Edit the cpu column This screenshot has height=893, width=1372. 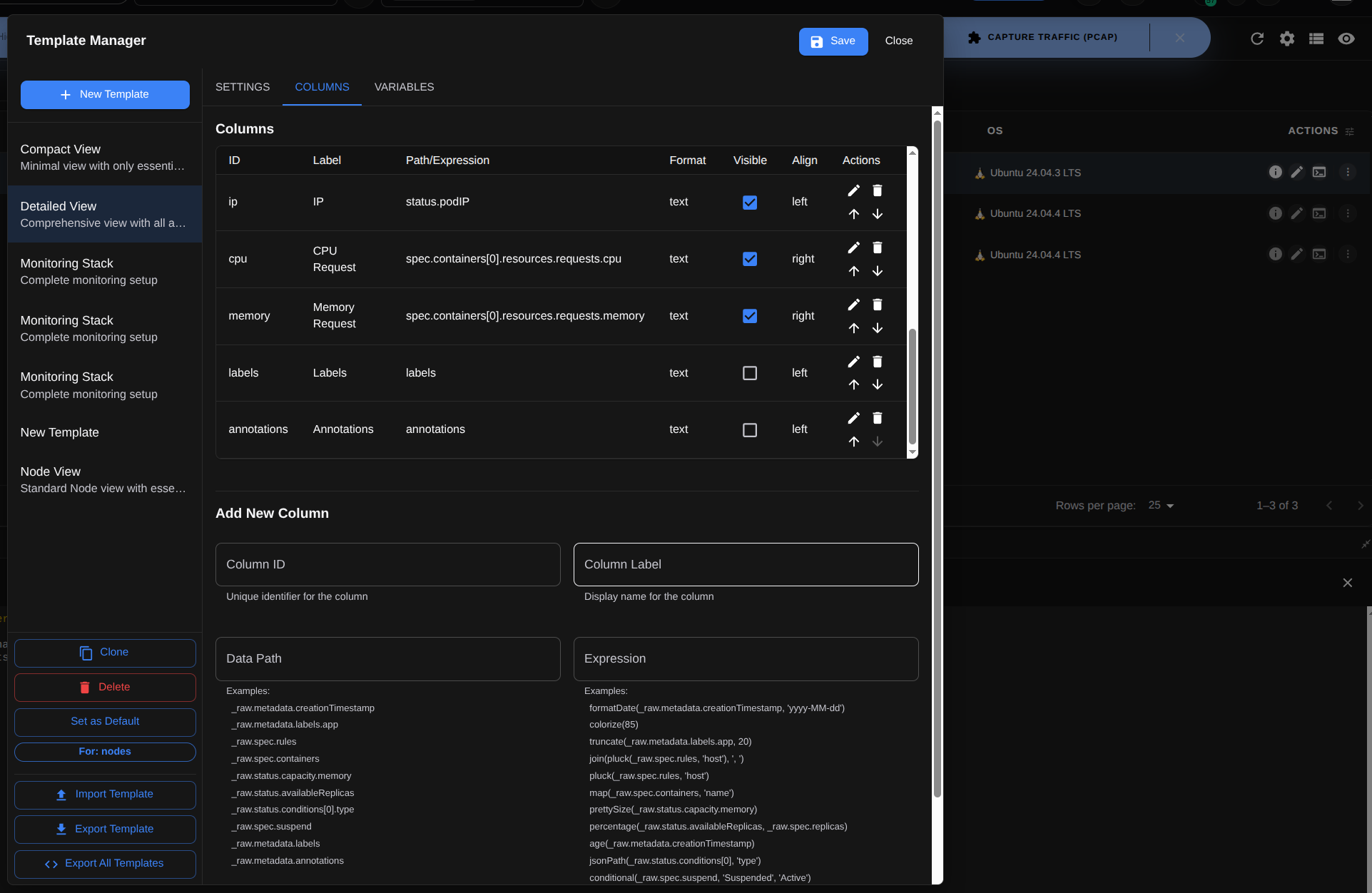click(853, 248)
